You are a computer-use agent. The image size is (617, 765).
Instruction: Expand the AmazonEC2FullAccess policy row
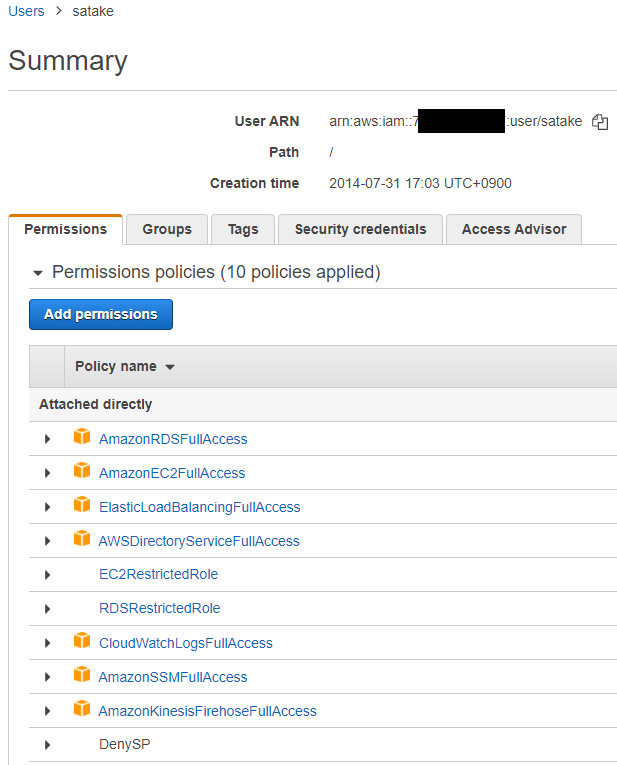click(47, 473)
